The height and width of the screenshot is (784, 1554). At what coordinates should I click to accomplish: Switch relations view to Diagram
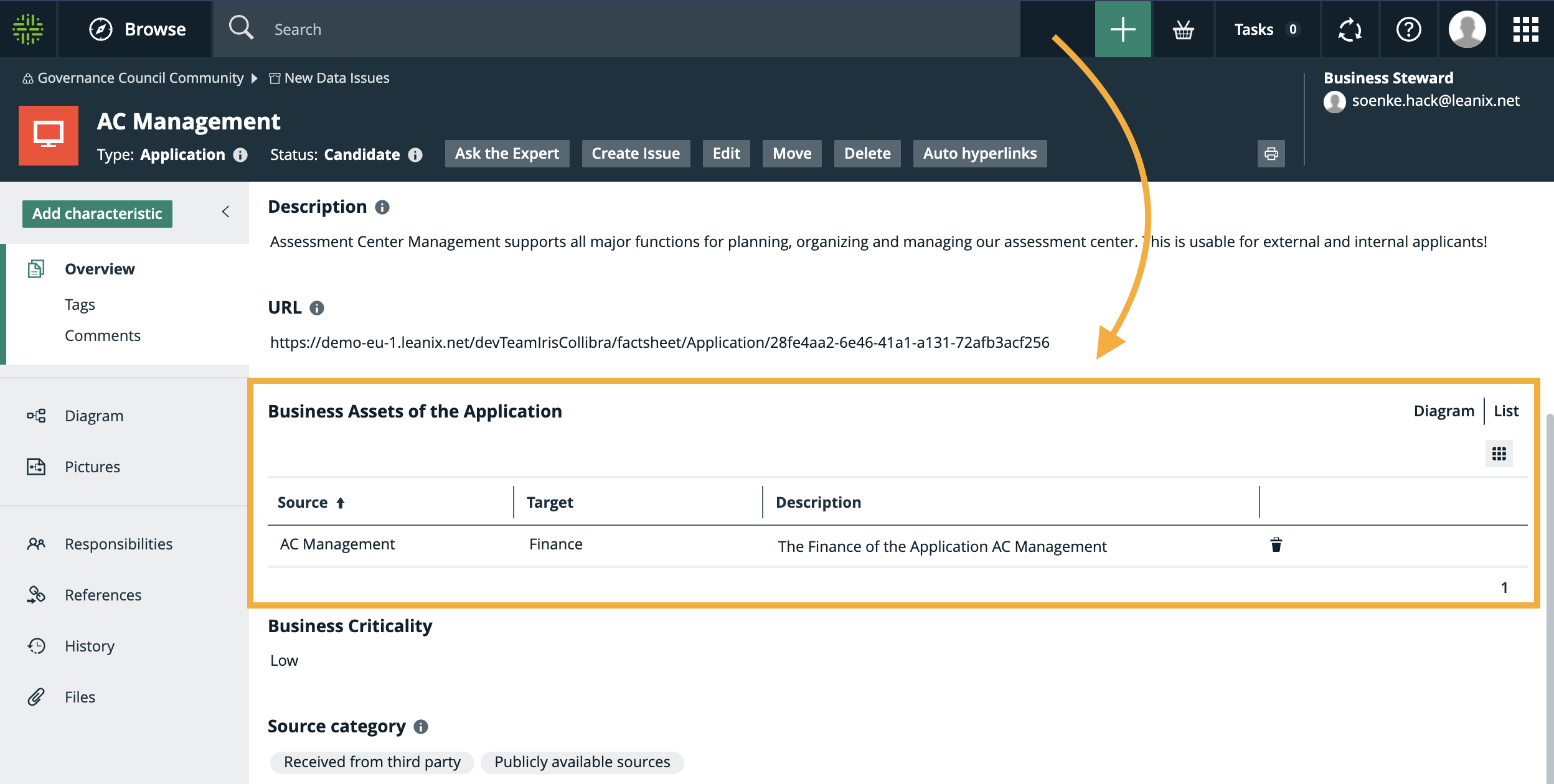[x=1443, y=411]
